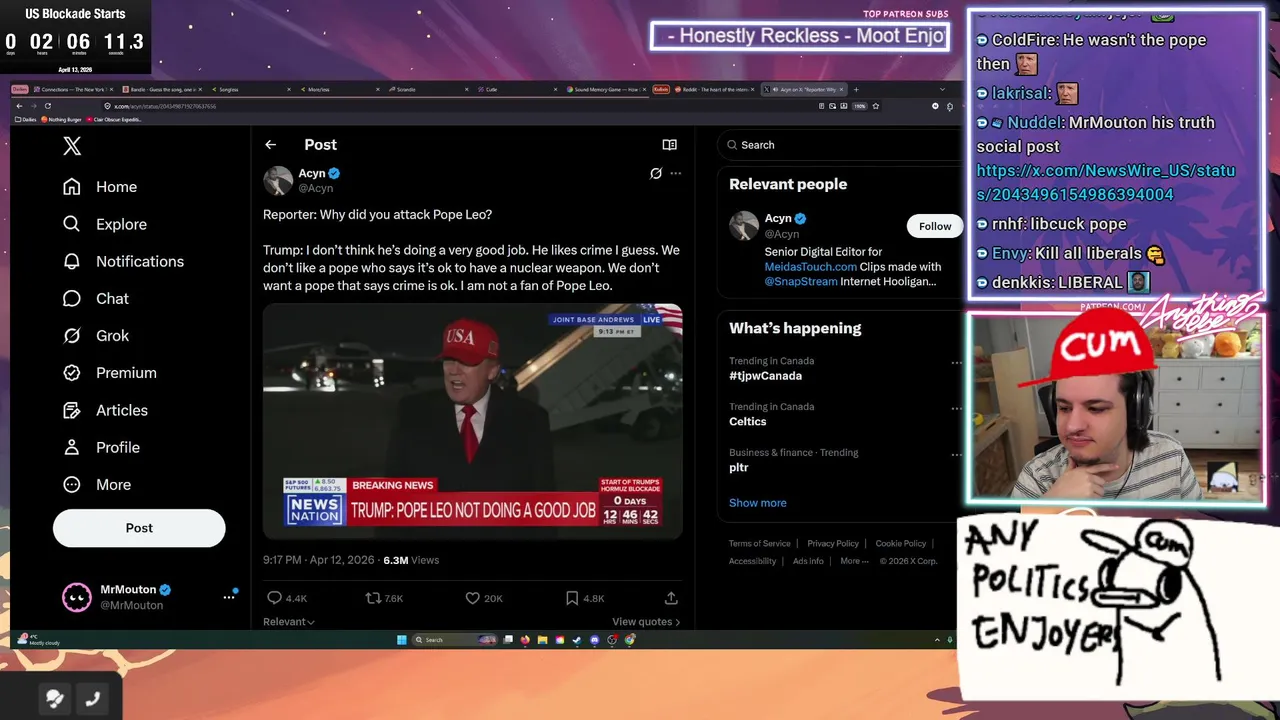The width and height of the screenshot is (1280, 720).
Task: Open File Explorer from the taskbar
Action: (542, 640)
